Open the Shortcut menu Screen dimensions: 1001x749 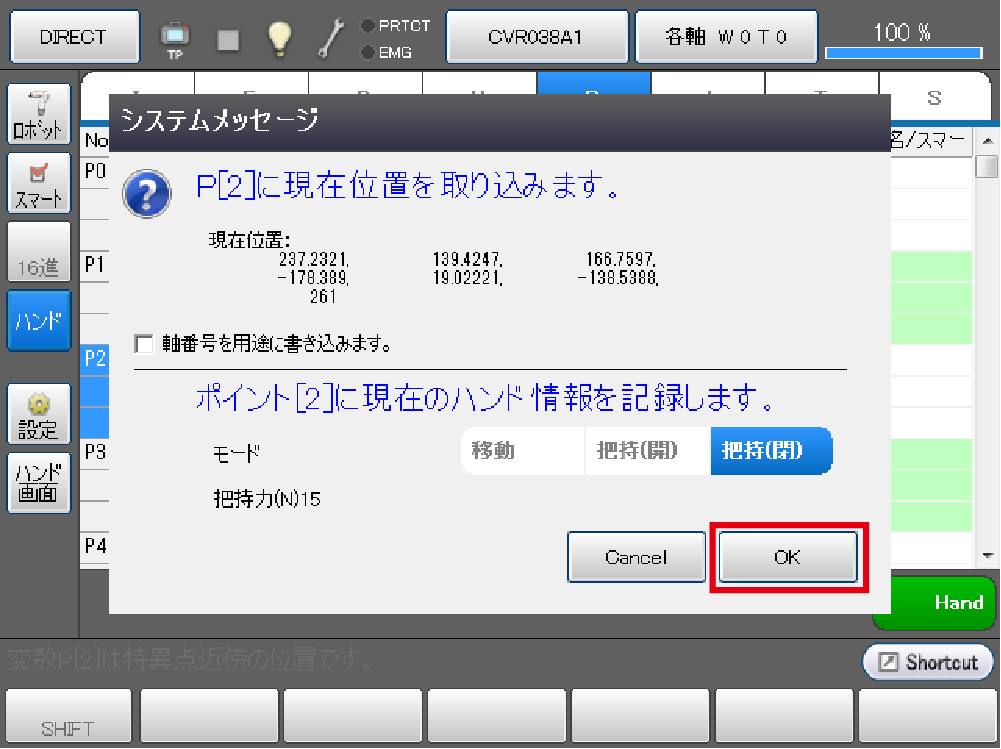click(928, 662)
